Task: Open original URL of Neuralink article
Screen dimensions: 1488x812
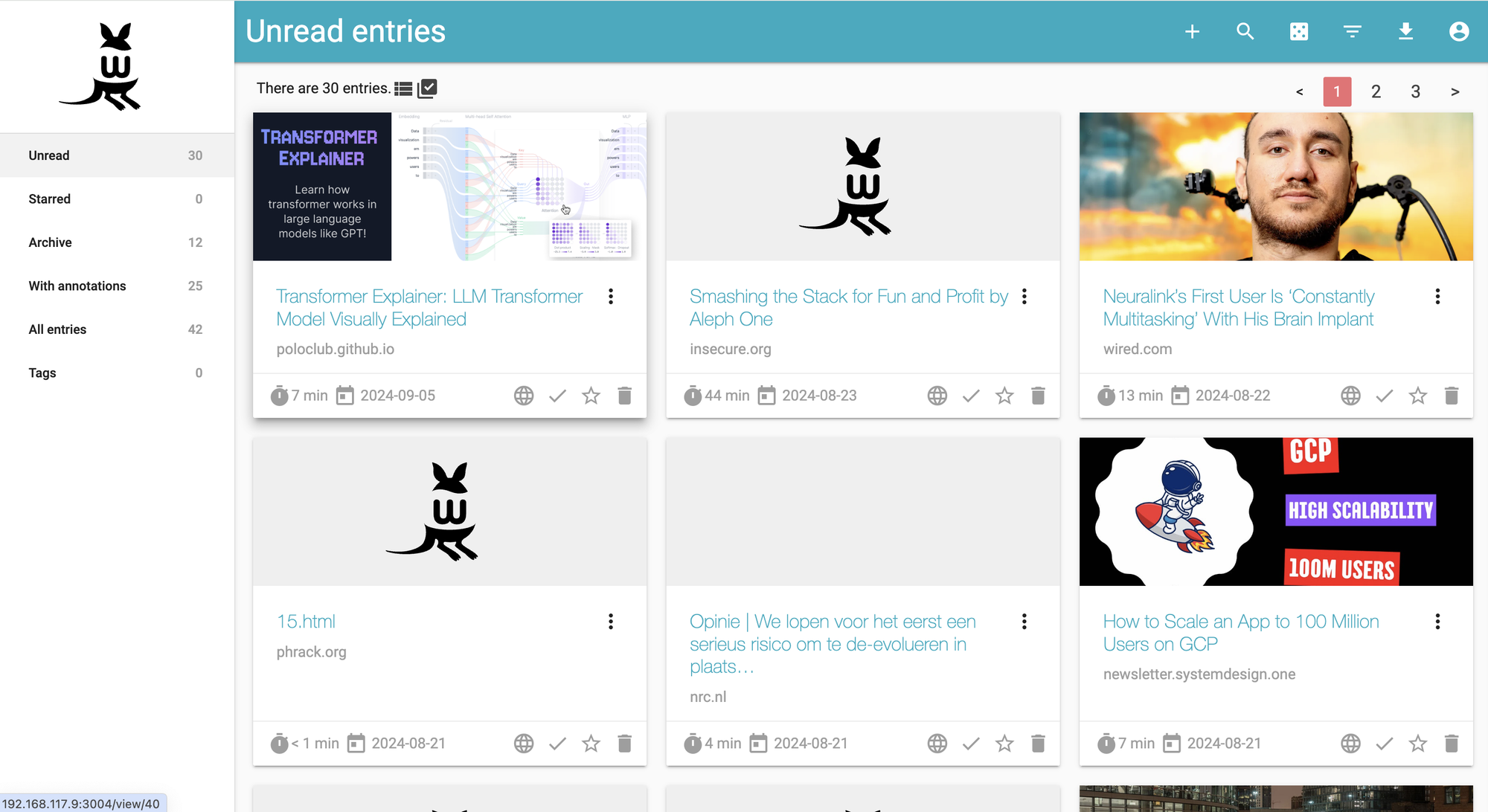Action: pyautogui.click(x=1350, y=396)
